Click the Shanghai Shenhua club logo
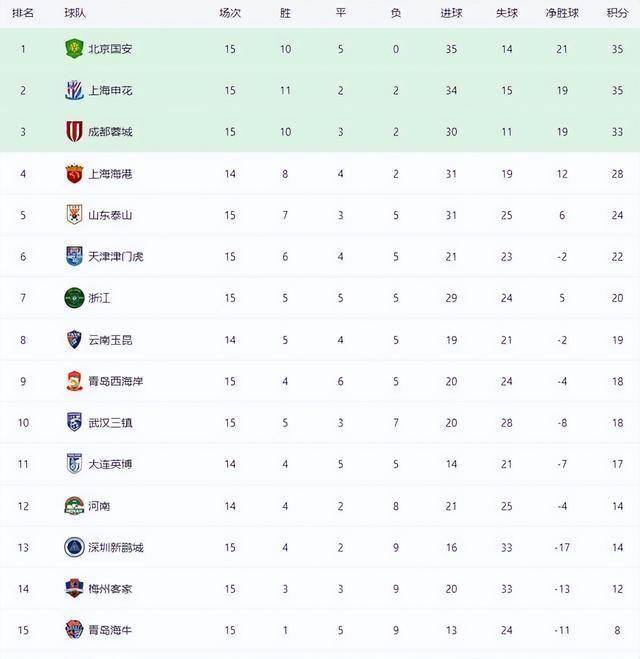 coord(74,90)
